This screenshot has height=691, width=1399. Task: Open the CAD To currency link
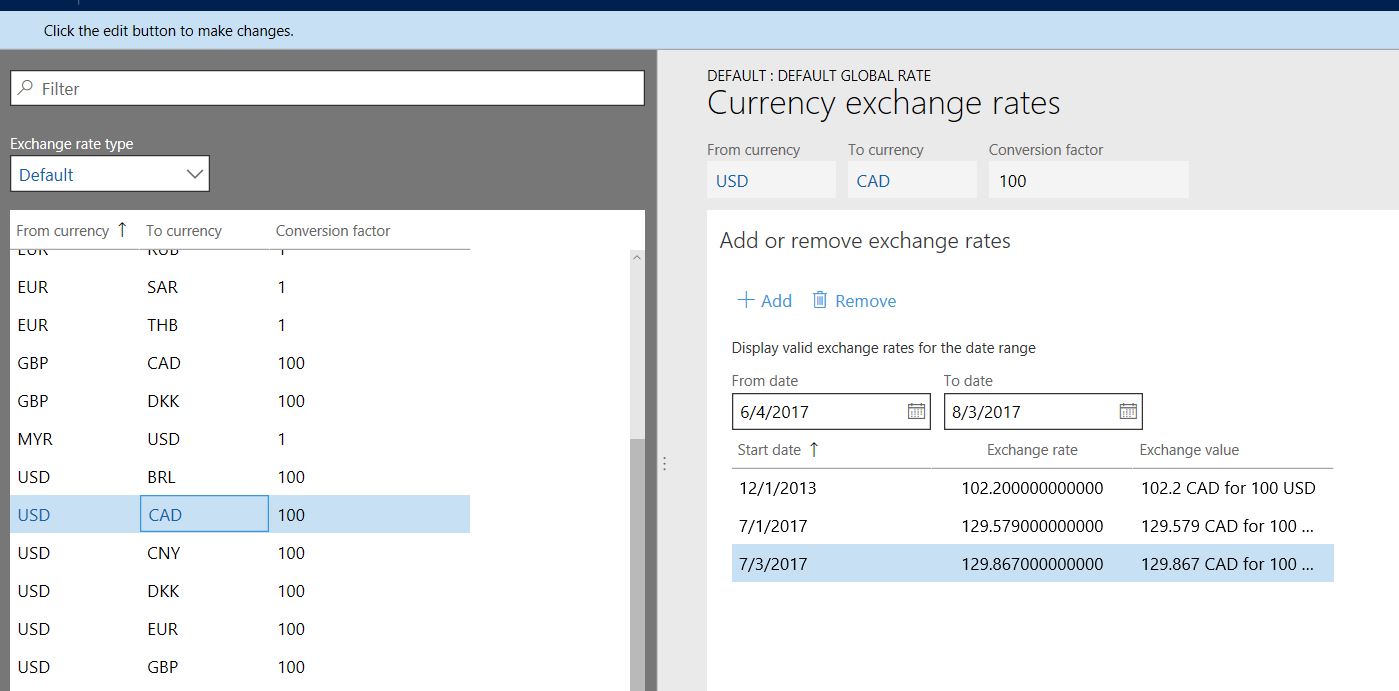click(873, 181)
